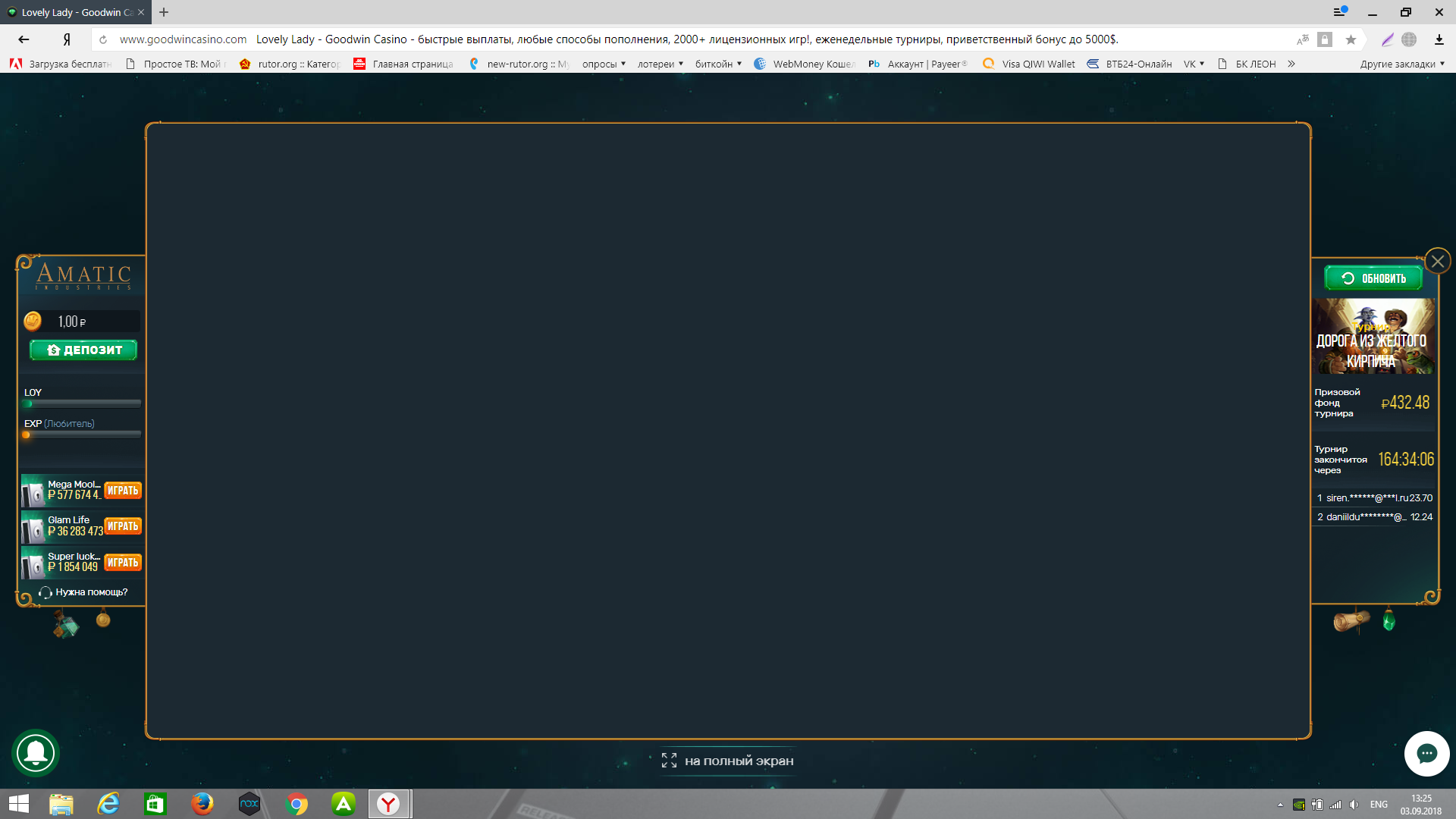This screenshot has height=819, width=1456.
Task: Expand опросы bookmarks folder
Action: (x=604, y=64)
